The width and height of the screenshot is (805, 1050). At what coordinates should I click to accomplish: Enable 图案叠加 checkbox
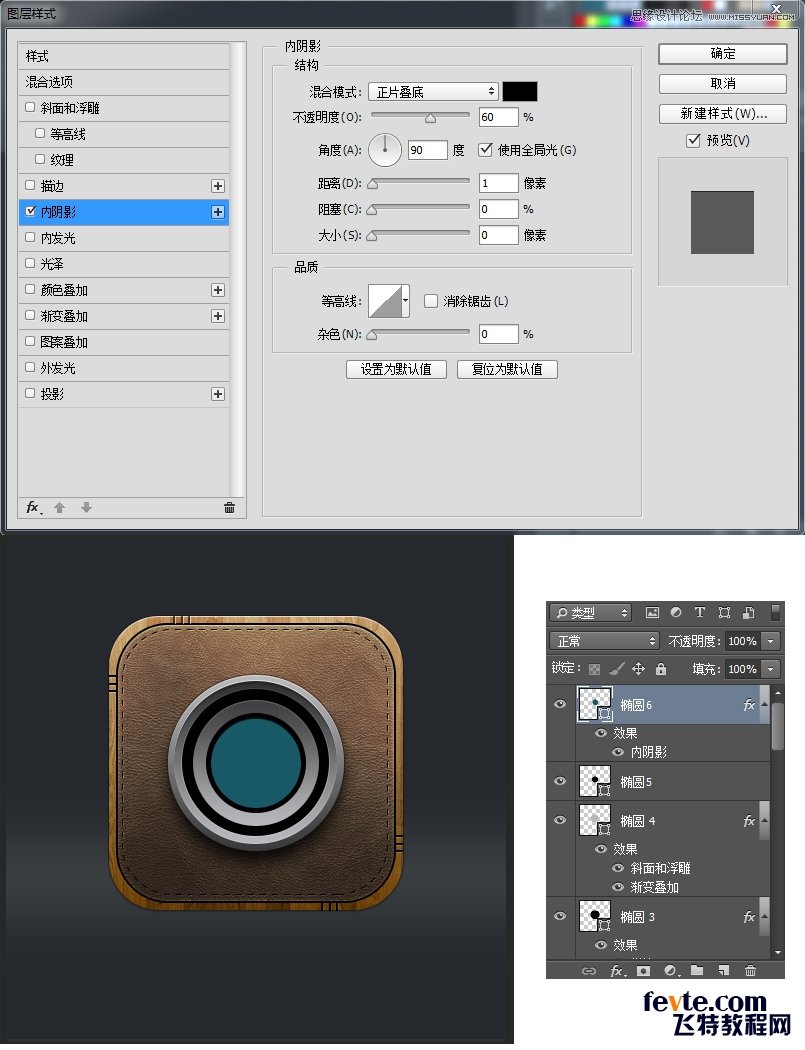click(x=29, y=342)
